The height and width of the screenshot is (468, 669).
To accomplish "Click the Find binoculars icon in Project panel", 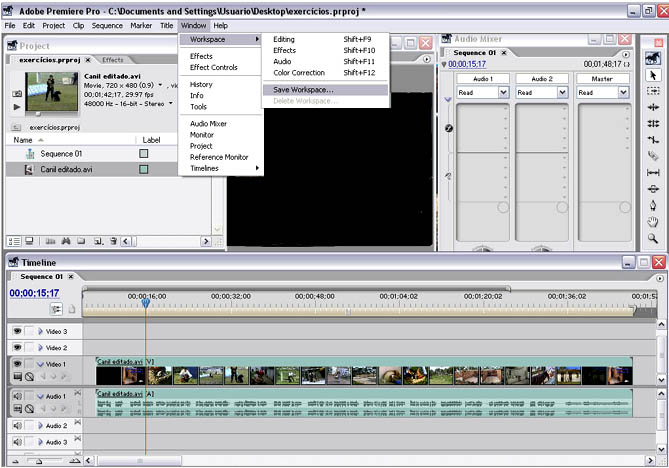I will (66, 241).
